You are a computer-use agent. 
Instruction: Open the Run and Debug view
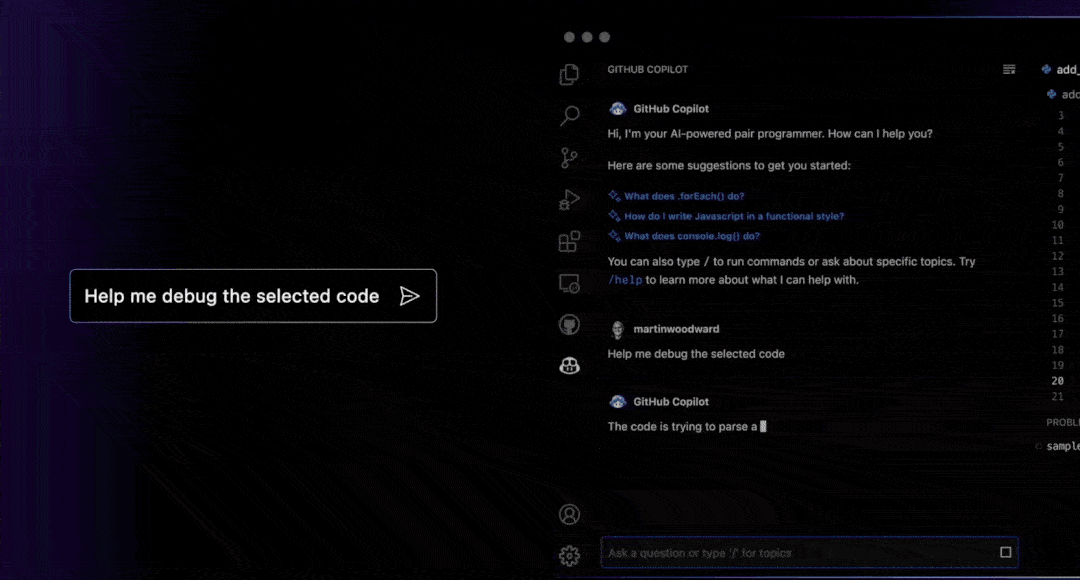[569, 199]
